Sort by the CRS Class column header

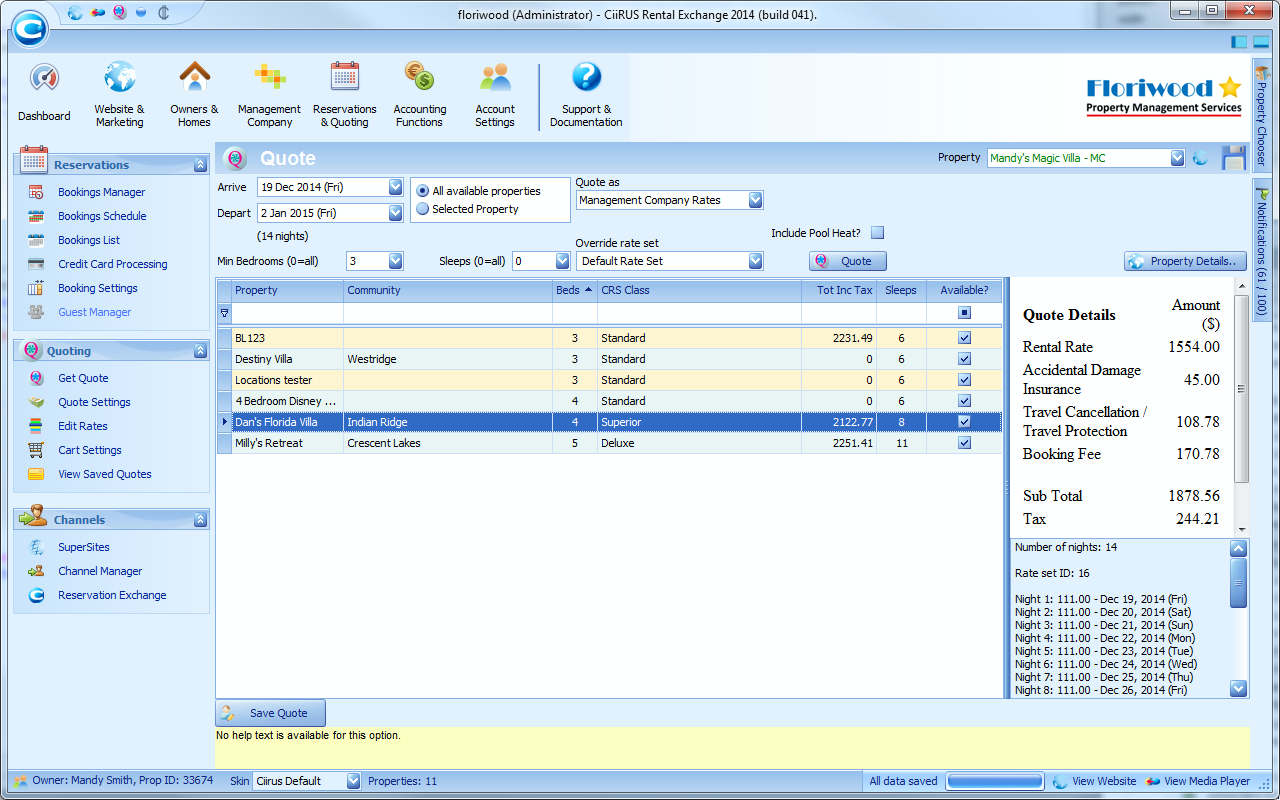point(699,290)
